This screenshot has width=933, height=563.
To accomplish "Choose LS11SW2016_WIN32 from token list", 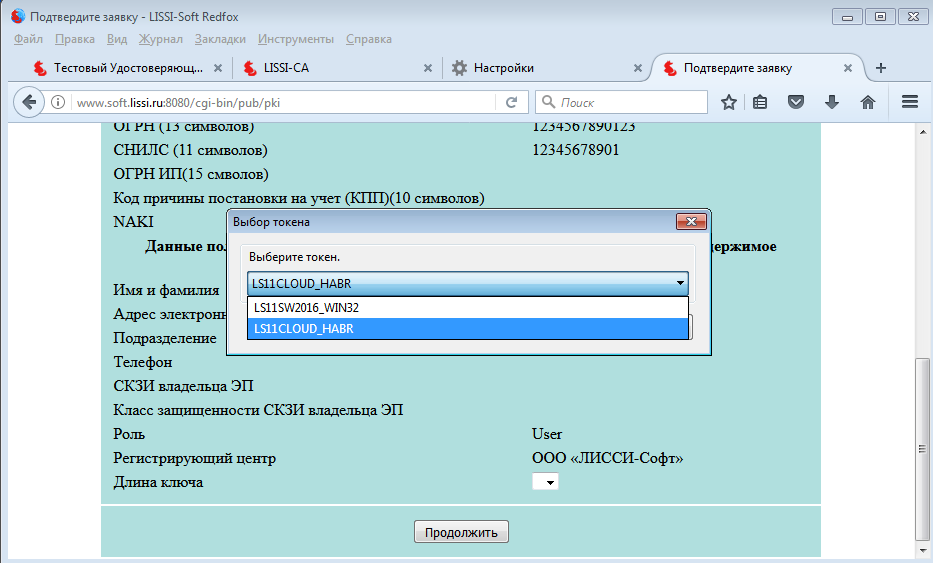I will pos(468,308).
